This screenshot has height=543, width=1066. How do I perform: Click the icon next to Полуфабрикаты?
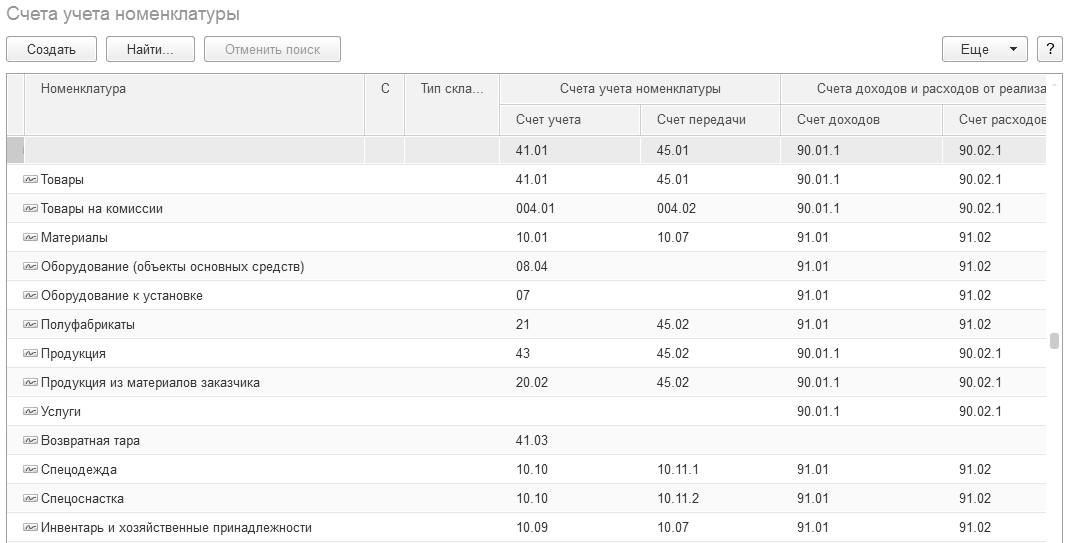pyautogui.click(x=30, y=325)
